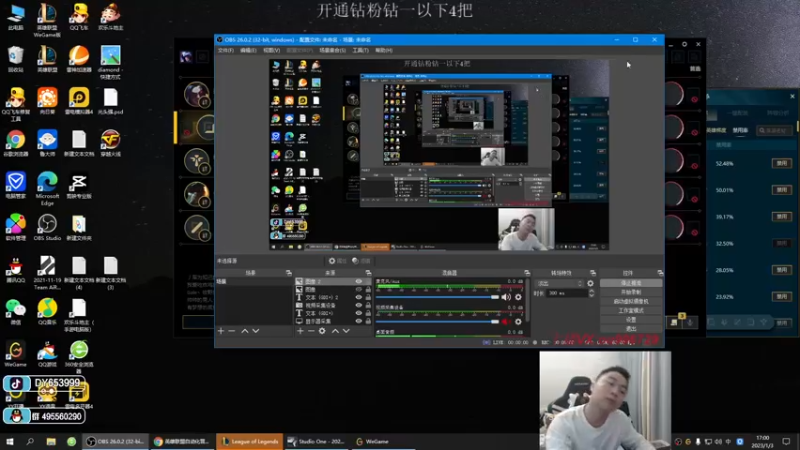This screenshot has width=800, height=450.
Task: Unmute the video capture device red speaker
Action: click(506, 321)
